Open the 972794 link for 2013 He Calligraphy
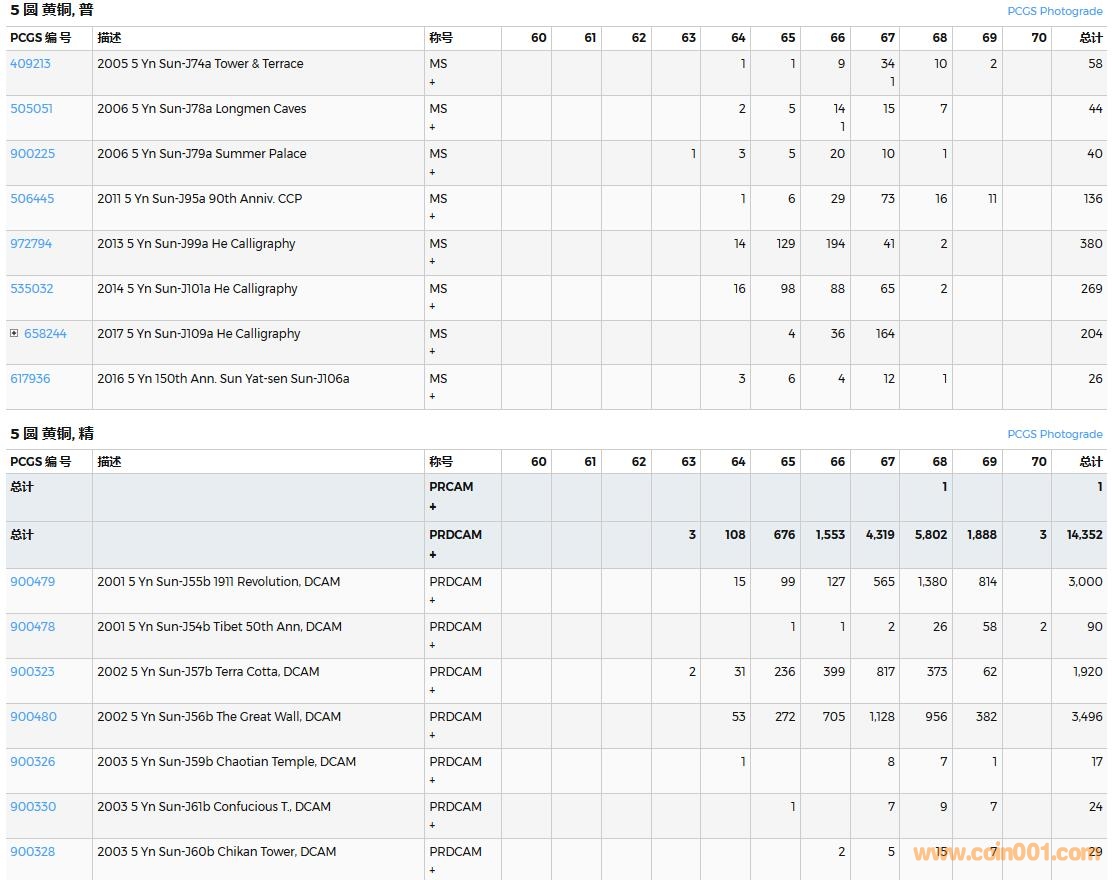The width and height of the screenshot is (1113, 880). click(x=31, y=244)
